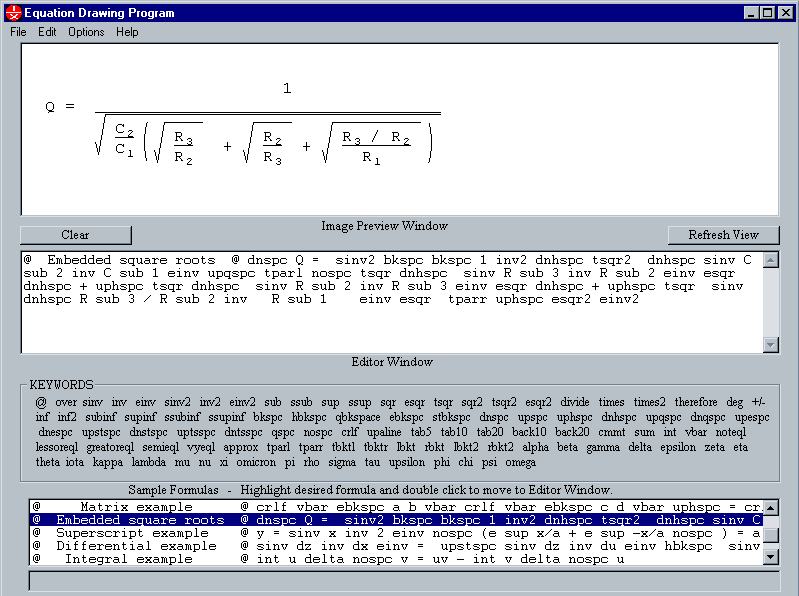799x596 pixels.
Task: Minimize the Equation Drawing Program window
Action: 751,12
